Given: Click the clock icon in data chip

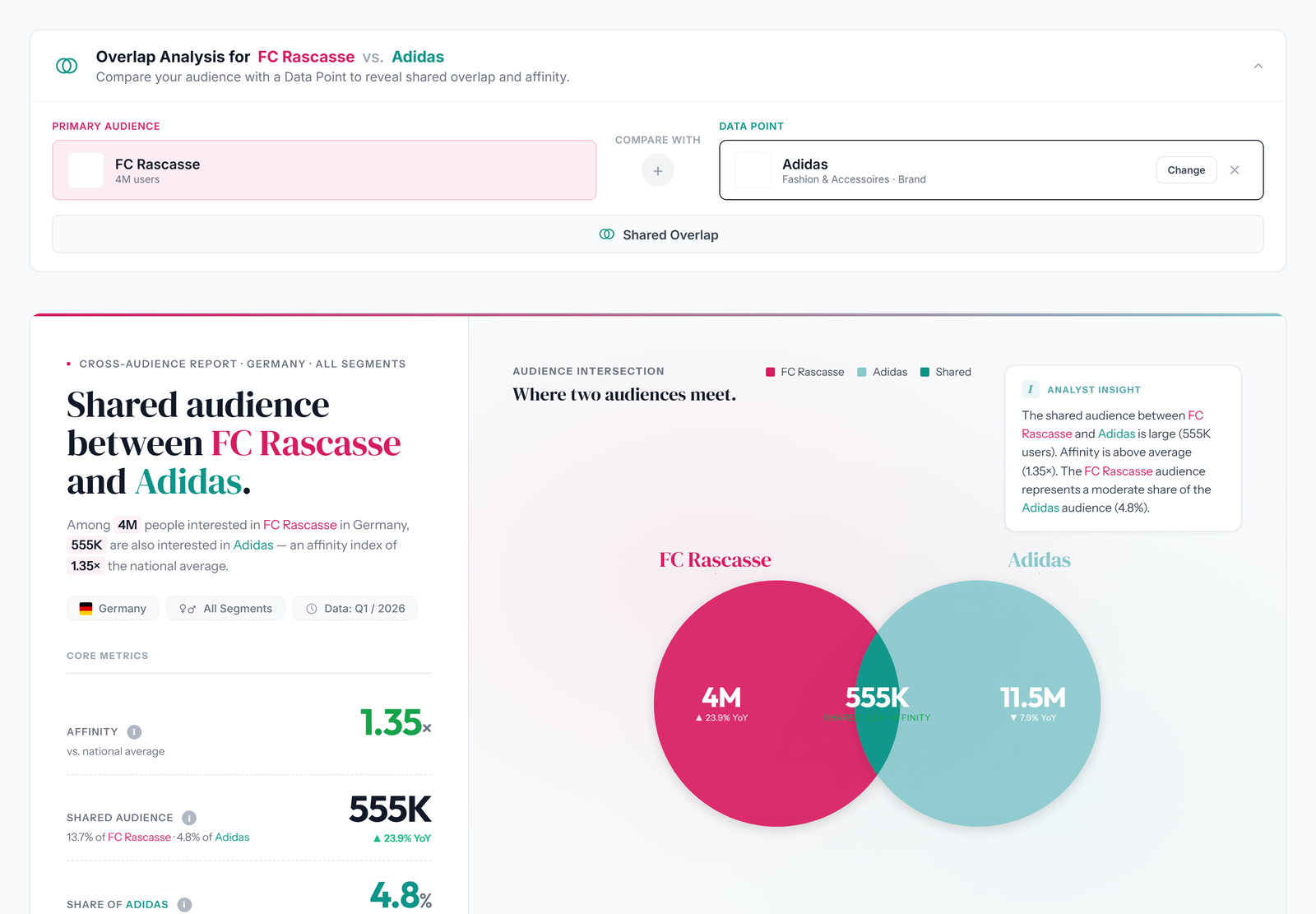Looking at the screenshot, I should 312,609.
